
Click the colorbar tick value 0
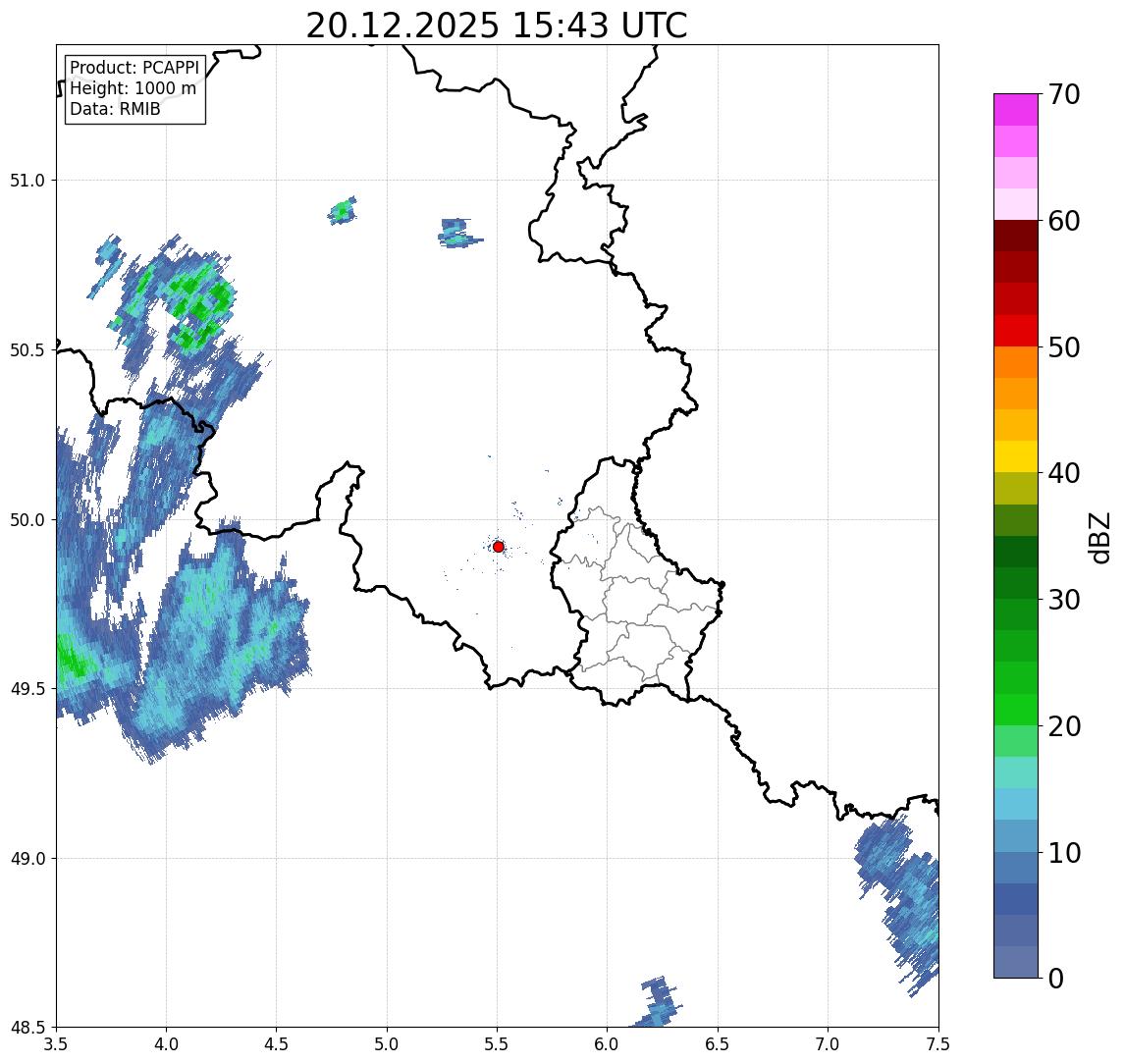pos(1056,978)
